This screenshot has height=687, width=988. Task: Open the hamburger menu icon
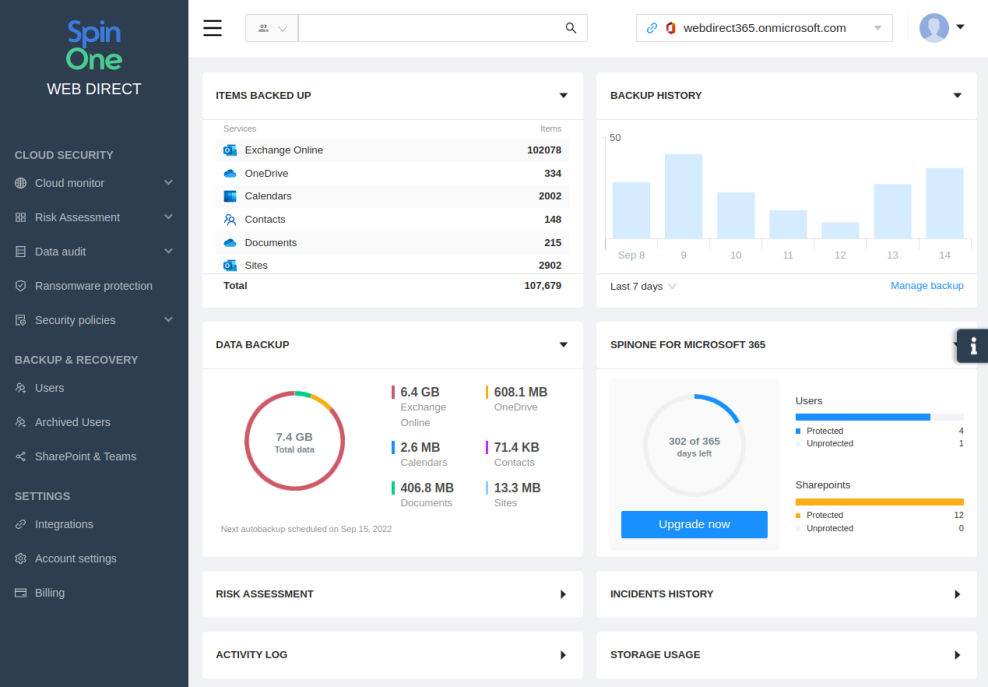[212, 28]
